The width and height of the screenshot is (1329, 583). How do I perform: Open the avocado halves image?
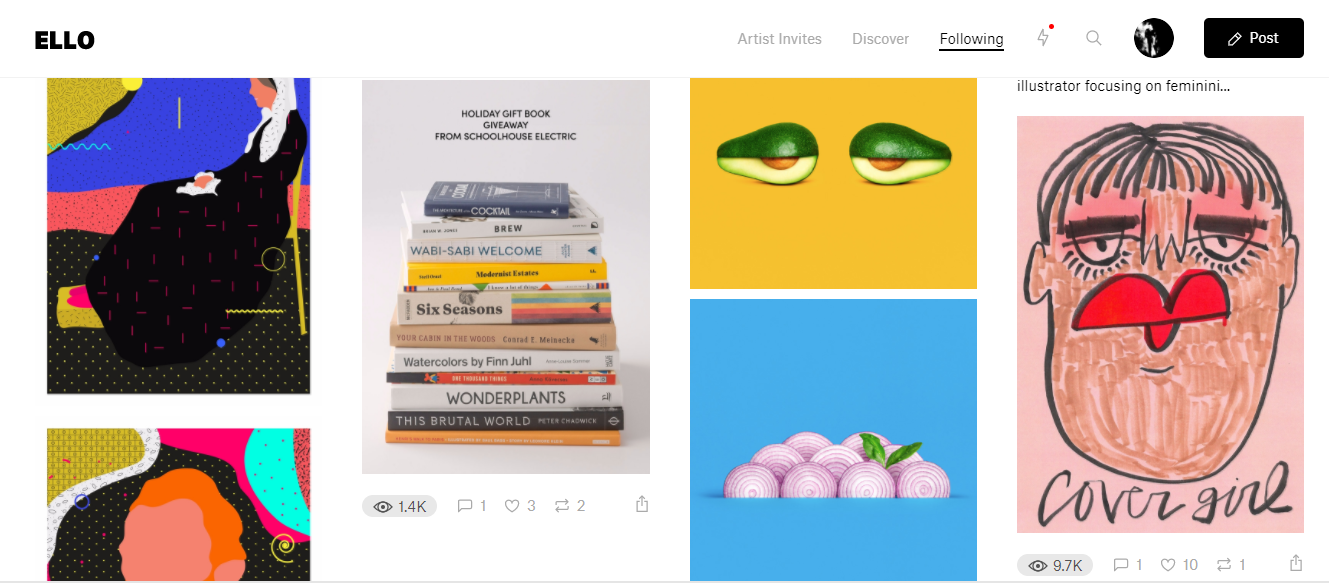tap(833, 184)
